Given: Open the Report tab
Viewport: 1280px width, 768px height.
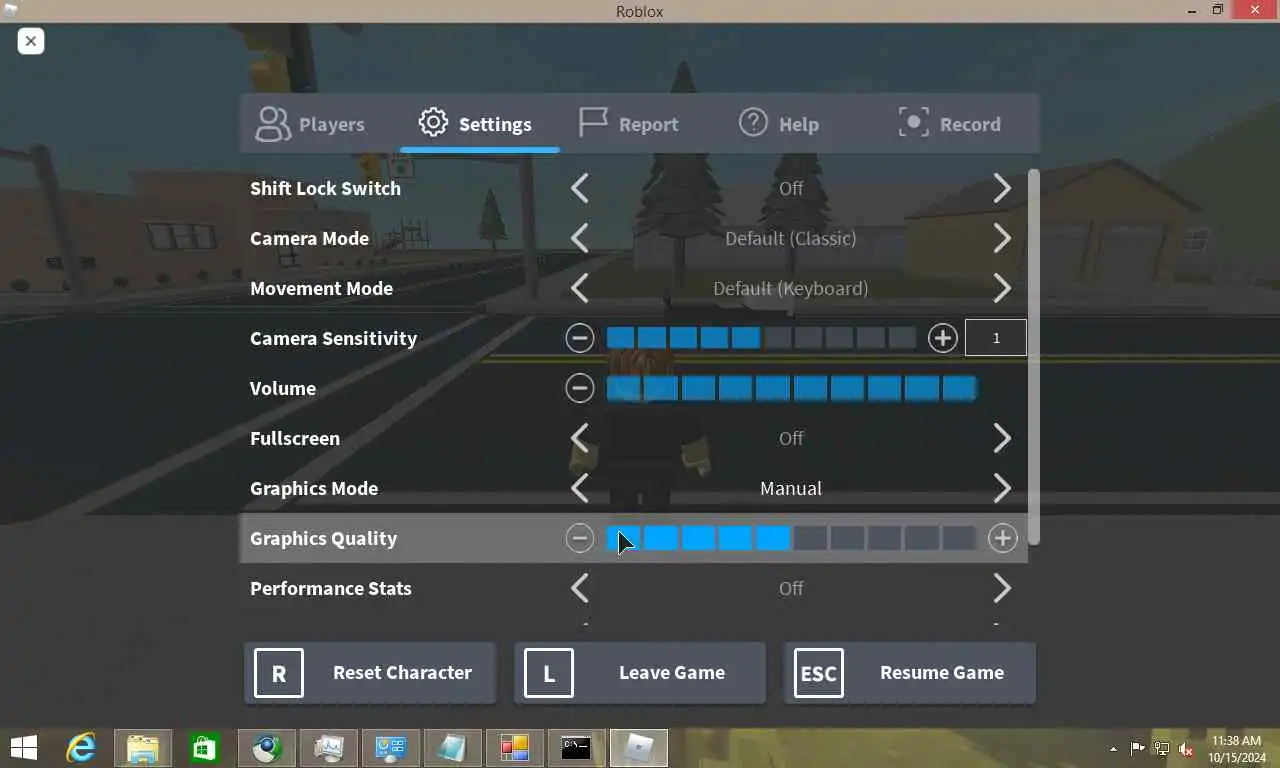Looking at the screenshot, I should [629, 124].
